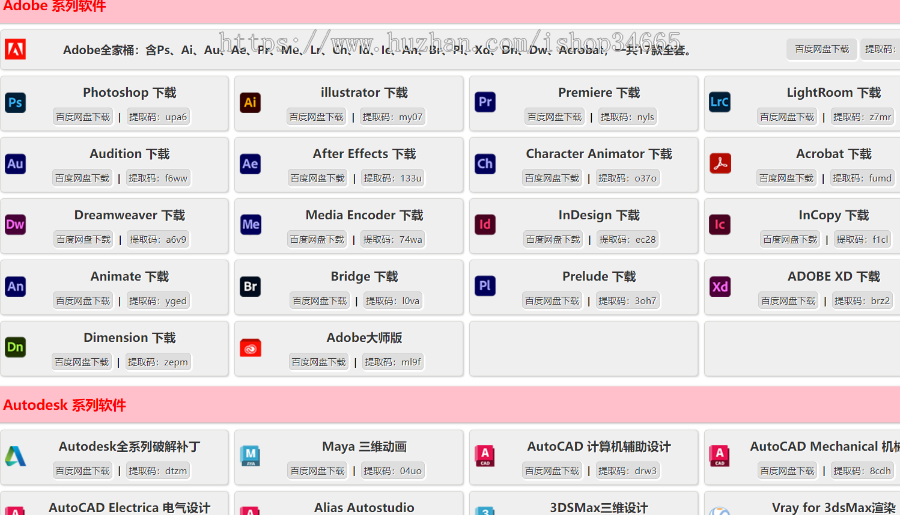Click the LightRoom Lrc icon
Viewport: 900px width, 515px height.
(720, 102)
